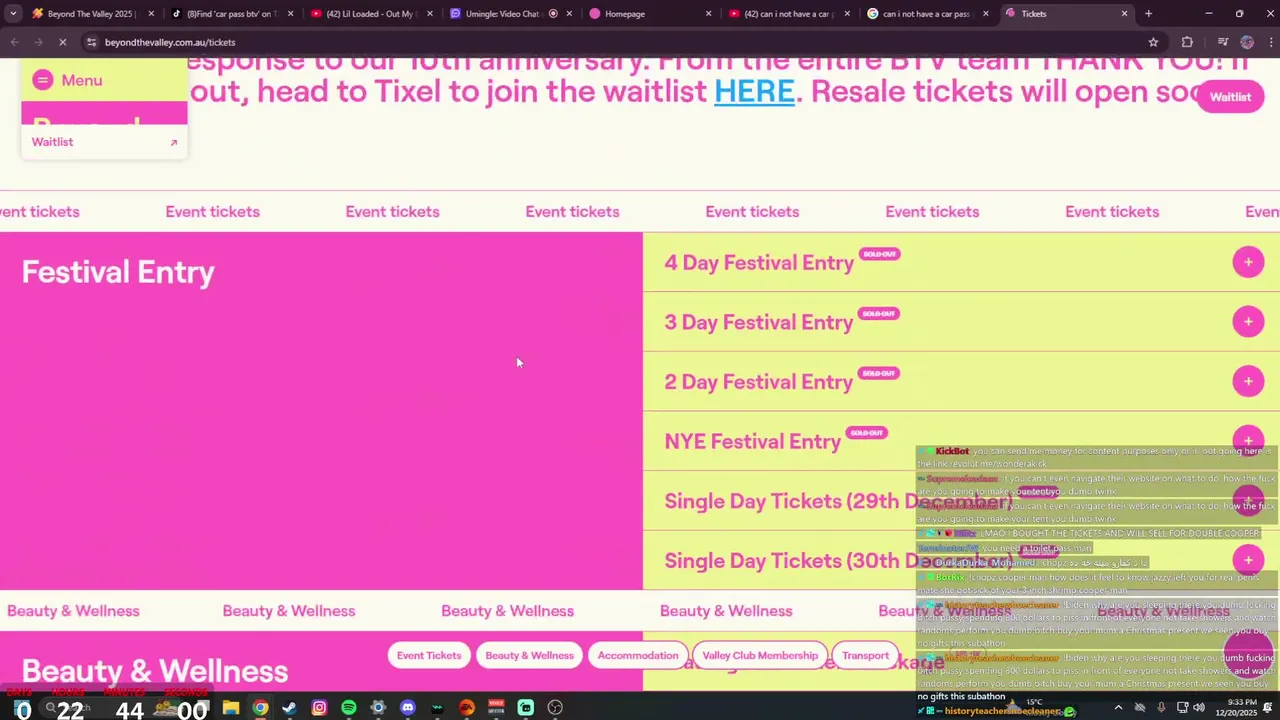Image resolution: width=1280 pixels, height=720 pixels.
Task: Open the settings gear app in taskbar
Action: [378, 708]
